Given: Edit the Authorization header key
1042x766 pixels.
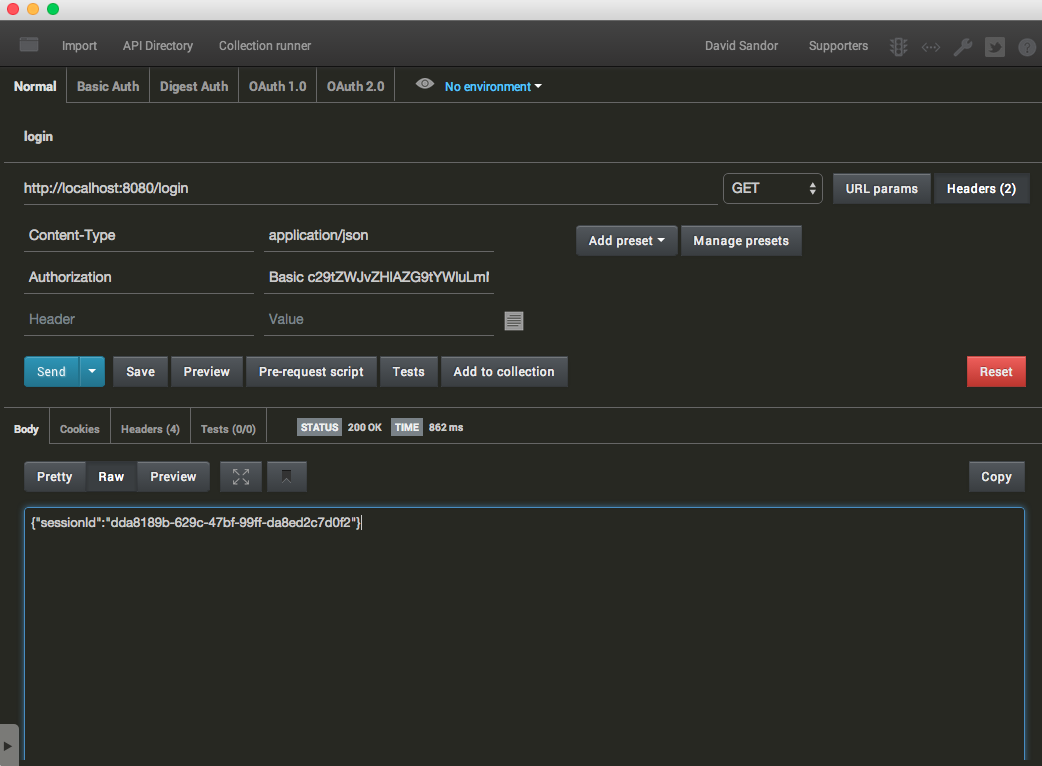Looking at the screenshot, I should 139,277.
